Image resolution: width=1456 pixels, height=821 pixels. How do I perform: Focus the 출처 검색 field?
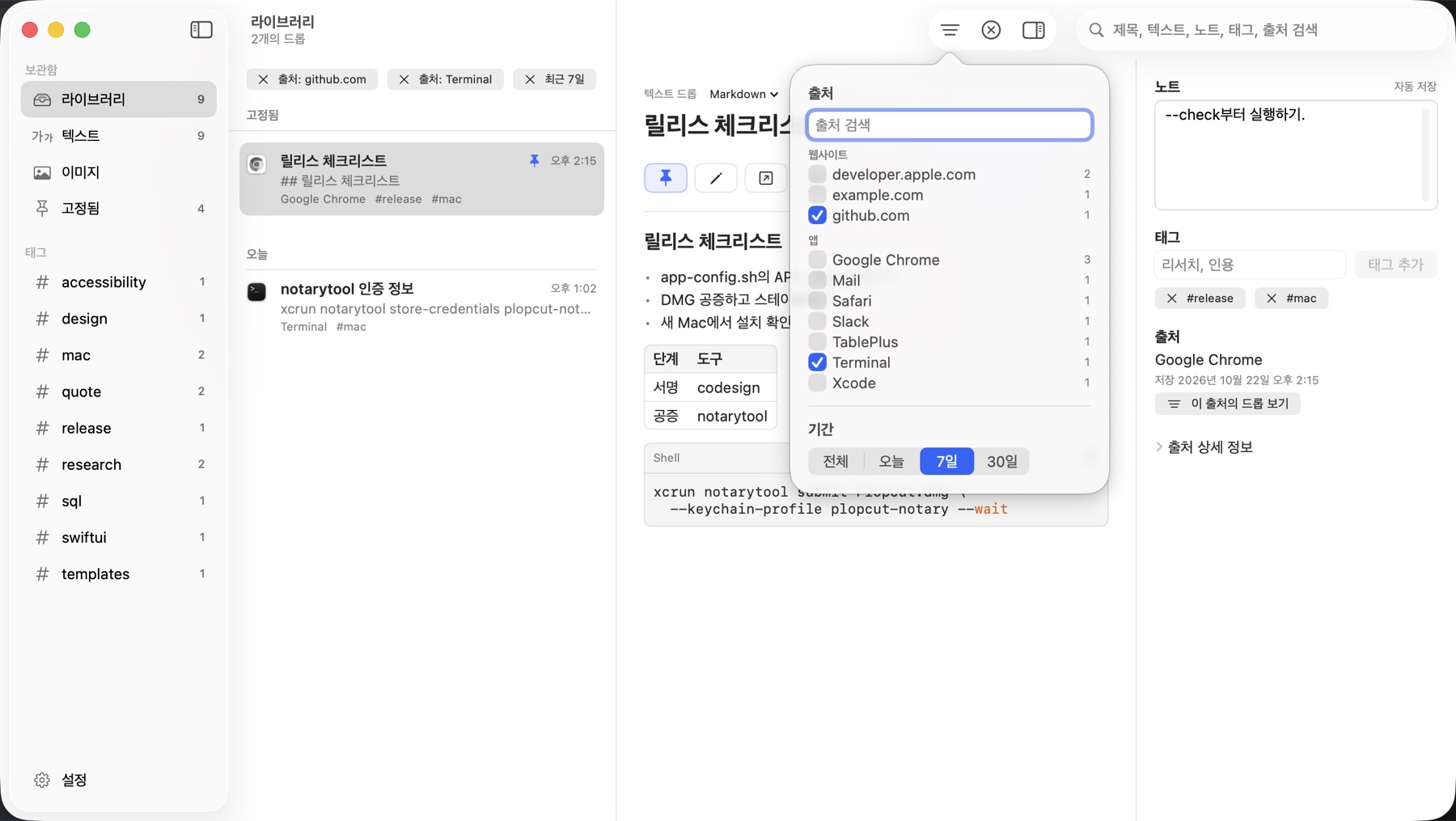tap(950, 125)
